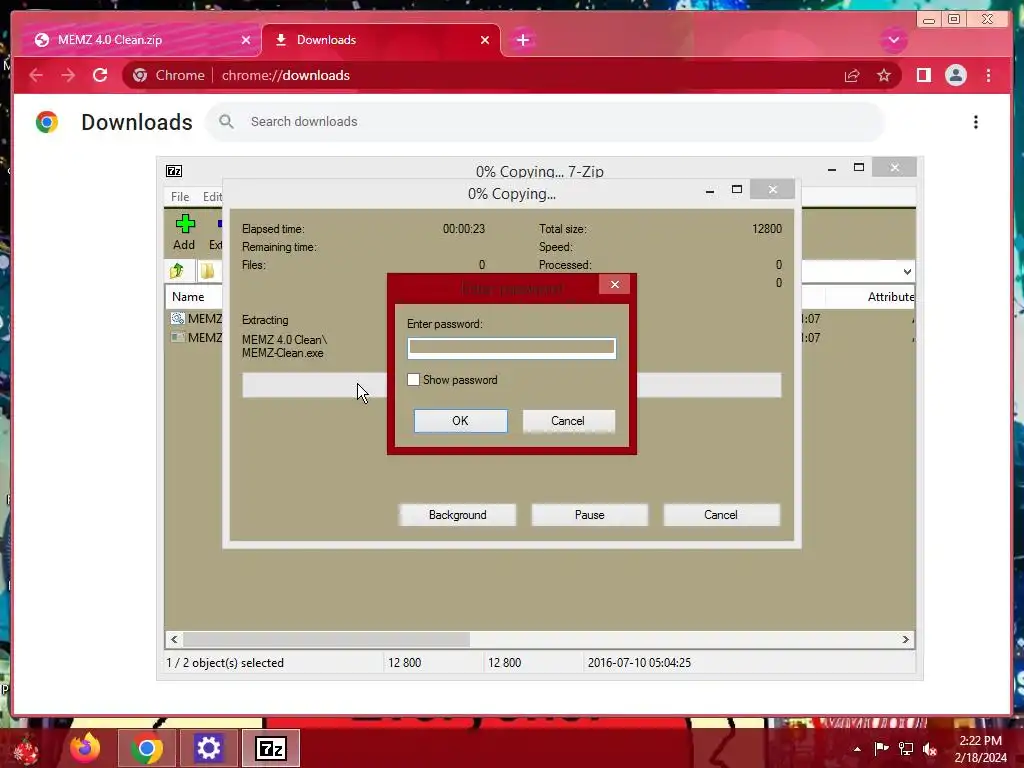Toggle Chrome side panel icon

[x=923, y=76]
